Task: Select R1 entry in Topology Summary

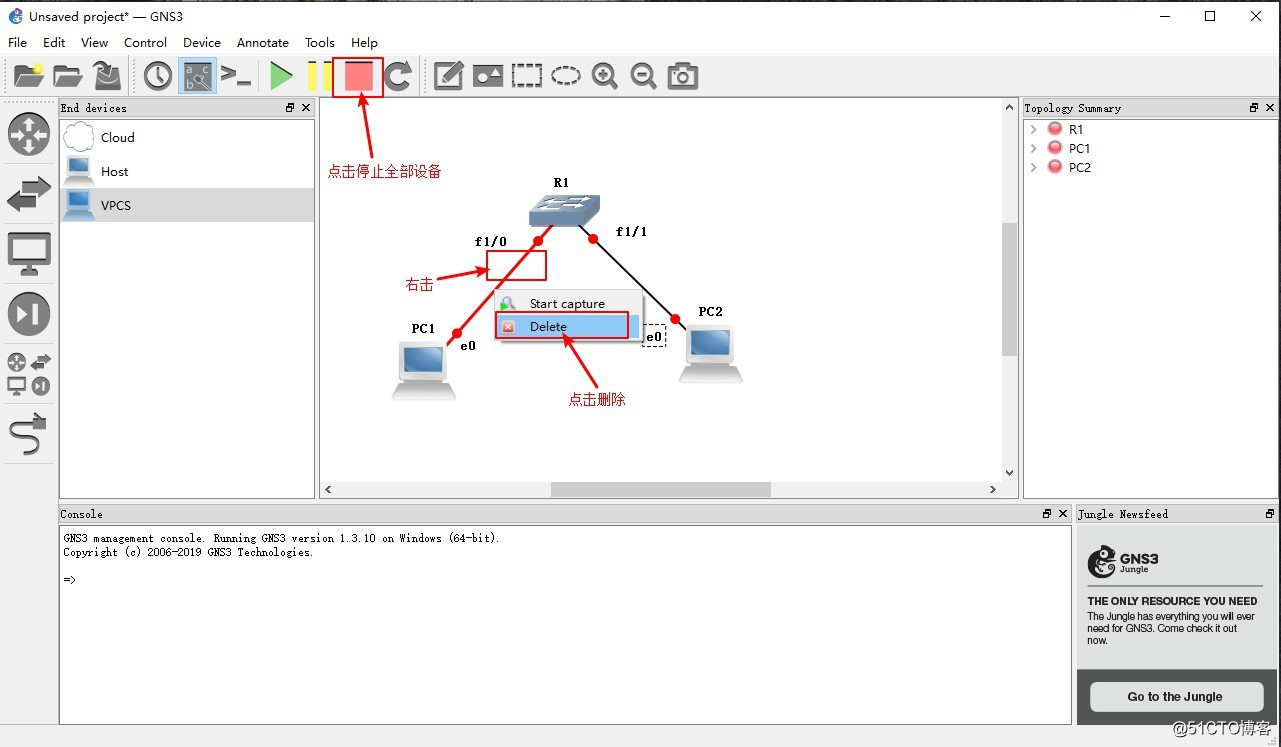Action: (1076, 129)
